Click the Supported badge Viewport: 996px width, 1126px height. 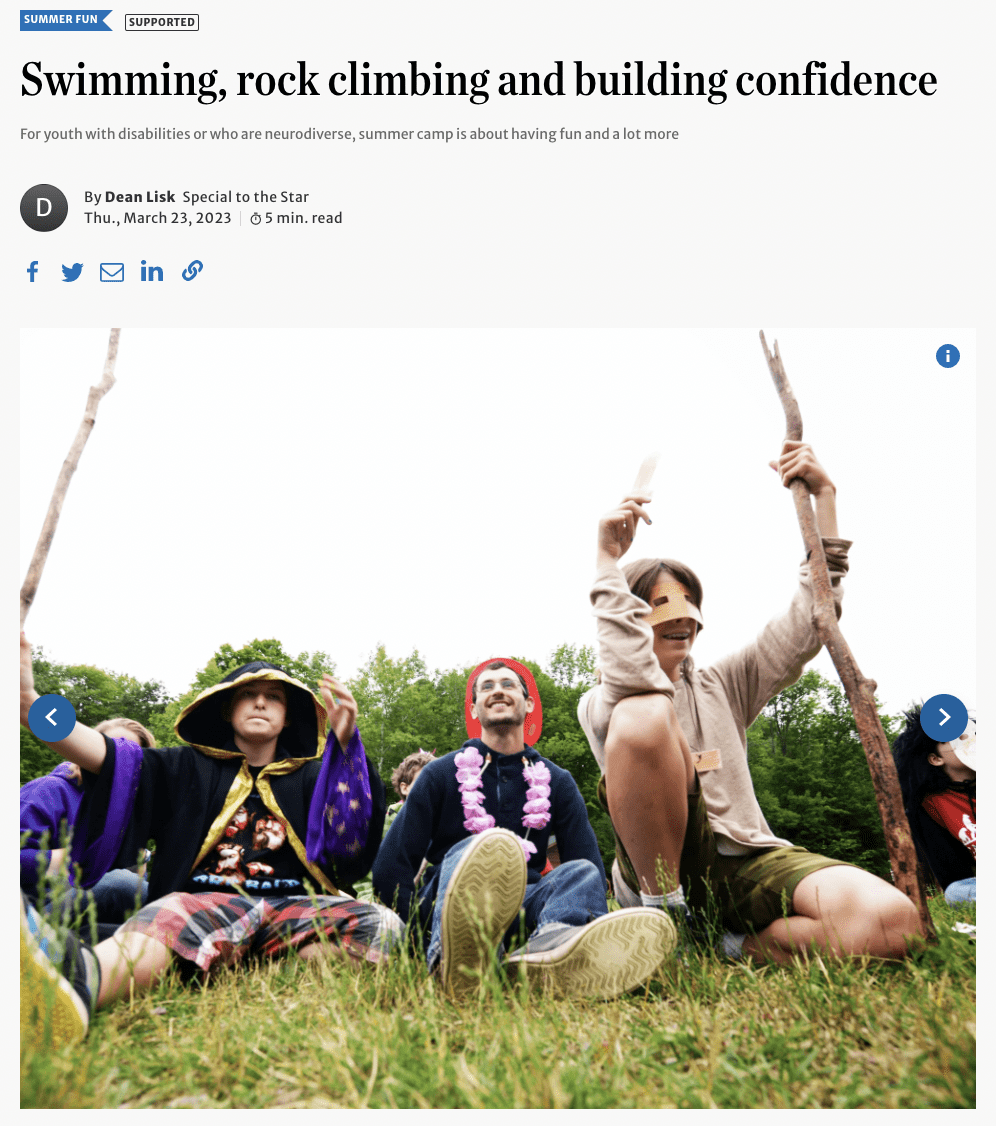click(x=162, y=22)
